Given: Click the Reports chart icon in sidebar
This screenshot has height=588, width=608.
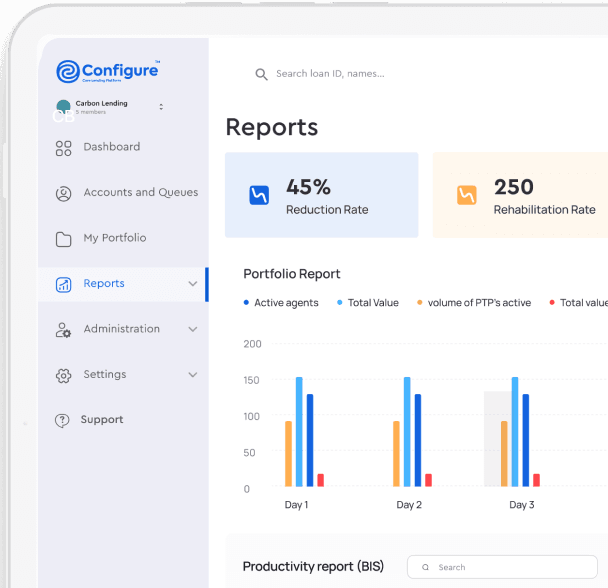Looking at the screenshot, I should point(63,285).
